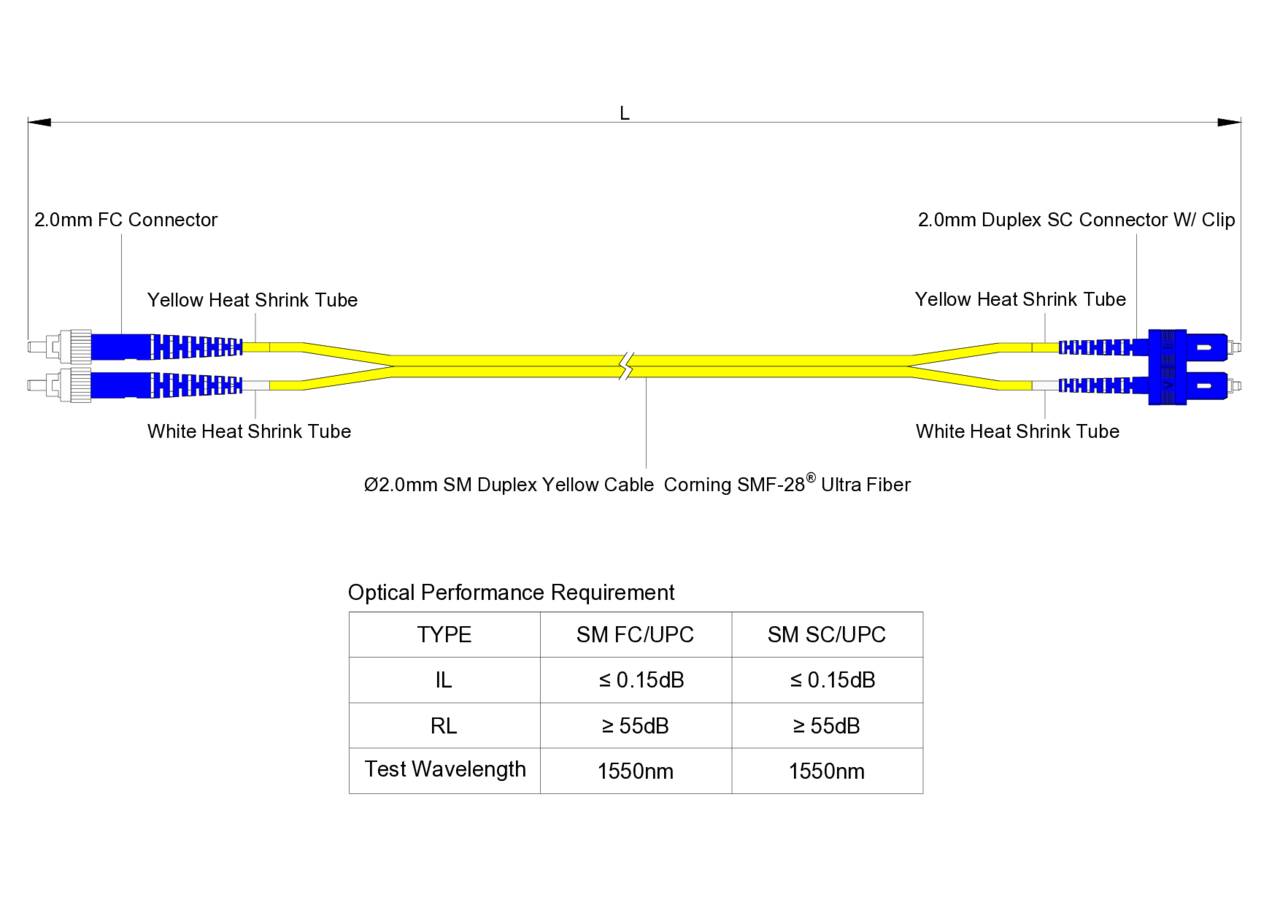Click the Corning SMF-28 Ultra Fiber cable description

click(637, 485)
